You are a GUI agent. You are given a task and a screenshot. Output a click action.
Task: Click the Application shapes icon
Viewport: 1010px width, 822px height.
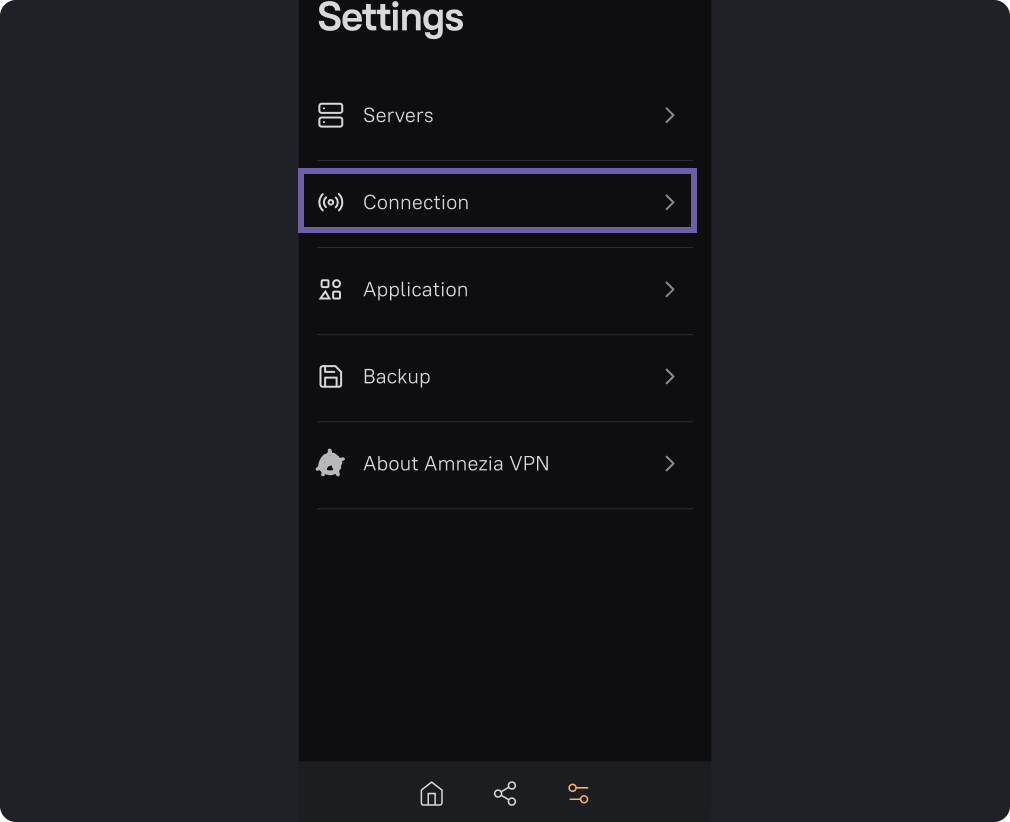[x=330, y=289]
